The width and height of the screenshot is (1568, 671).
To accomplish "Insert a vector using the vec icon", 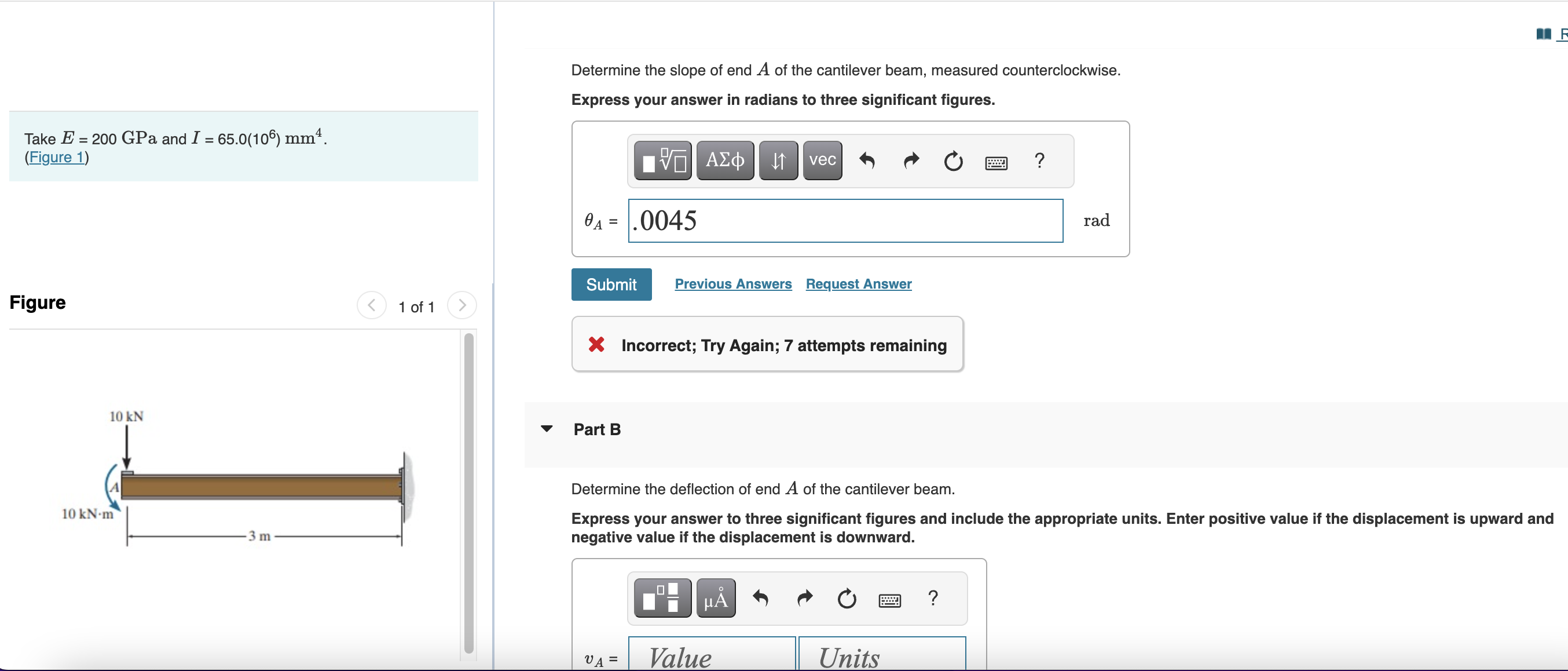I will point(822,160).
